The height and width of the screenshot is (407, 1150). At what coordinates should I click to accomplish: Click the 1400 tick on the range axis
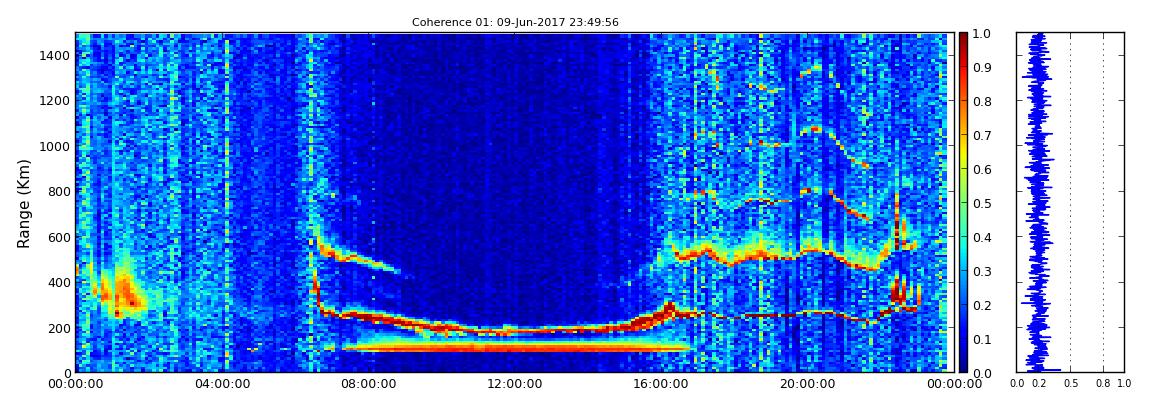(56, 55)
